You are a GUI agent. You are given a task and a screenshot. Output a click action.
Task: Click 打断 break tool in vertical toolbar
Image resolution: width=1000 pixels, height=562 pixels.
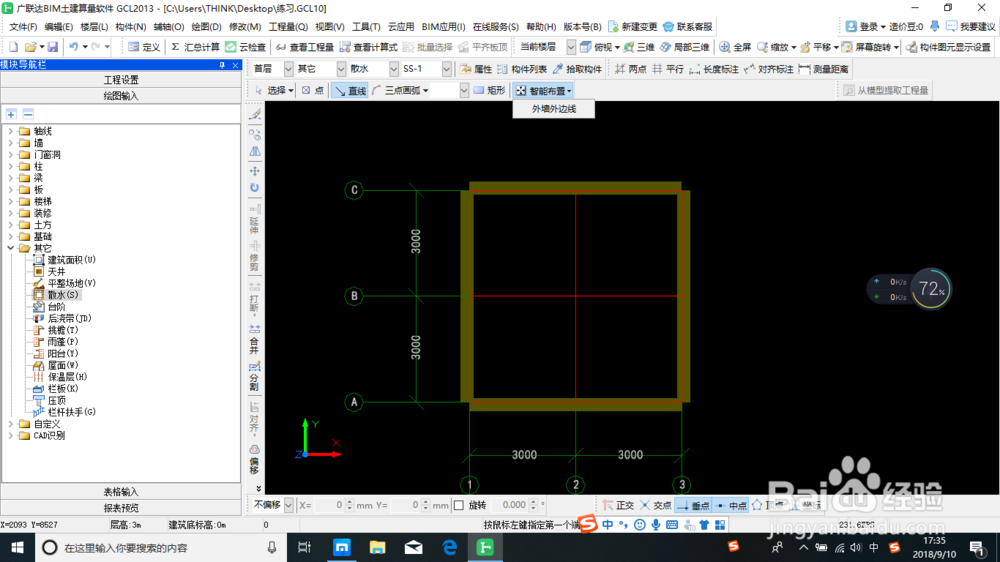click(254, 299)
